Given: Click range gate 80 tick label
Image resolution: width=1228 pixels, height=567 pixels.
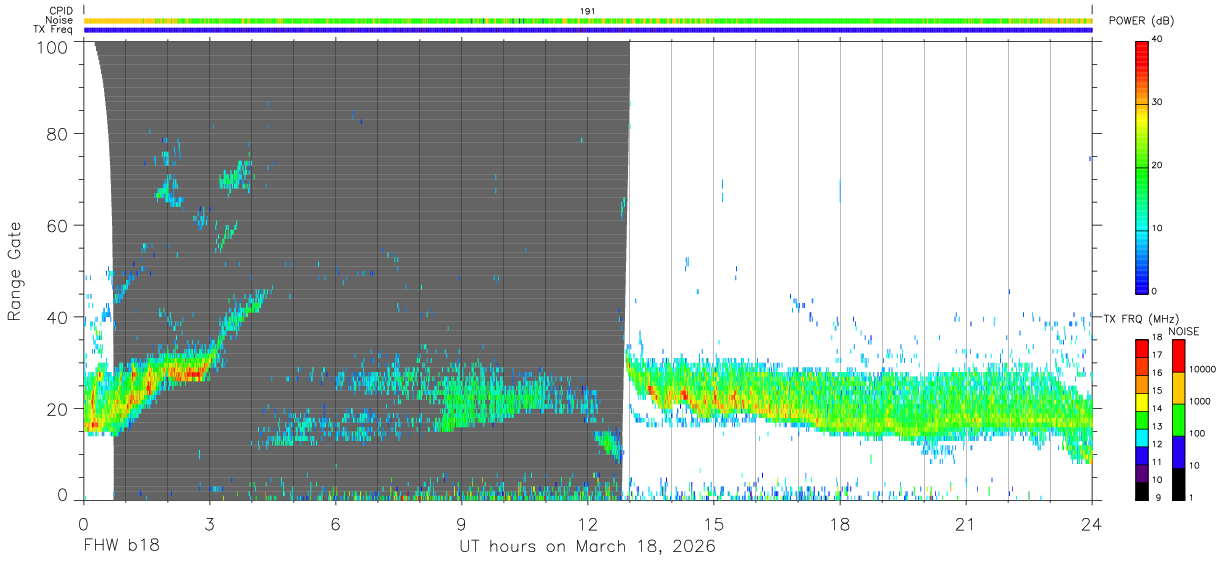Looking at the screenshot, I should click(x=58, y=134).
